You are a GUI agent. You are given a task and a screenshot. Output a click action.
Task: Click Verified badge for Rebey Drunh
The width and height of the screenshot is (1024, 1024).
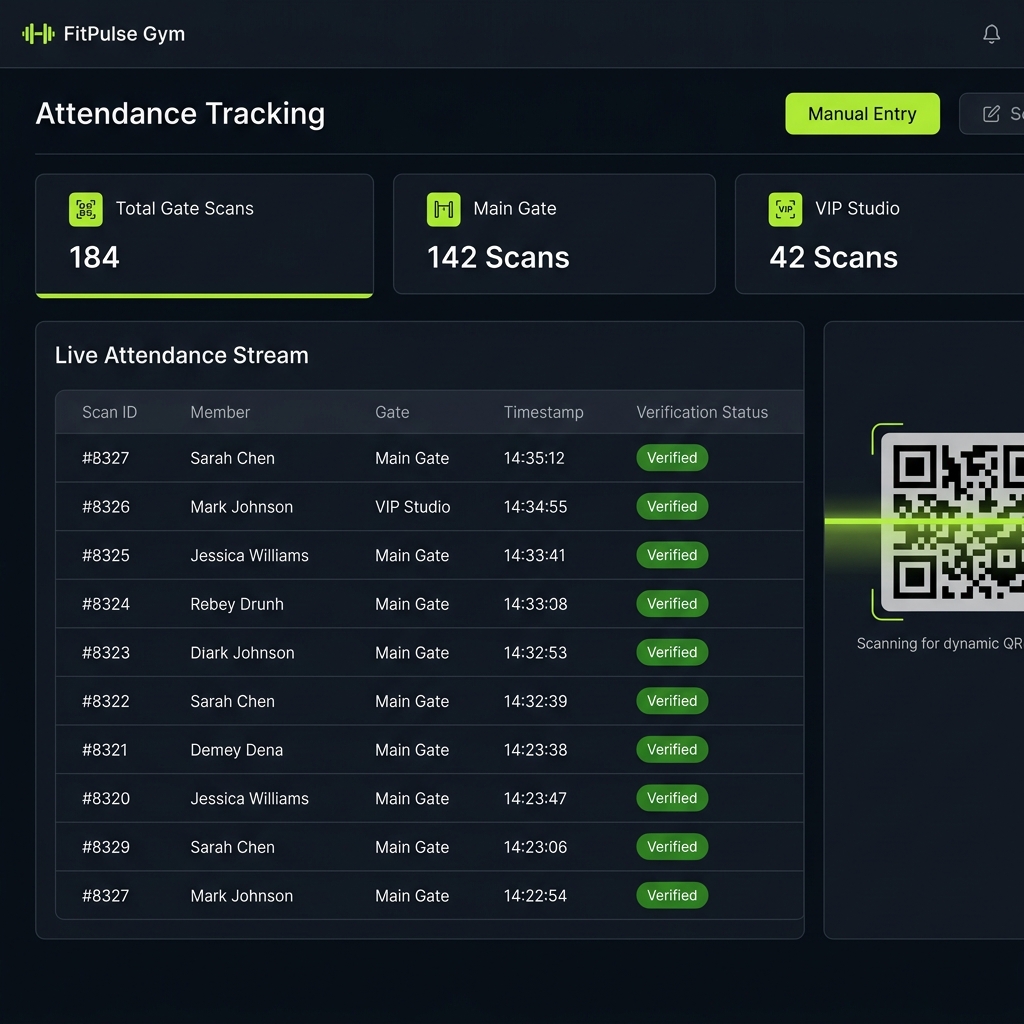pos(672,603)
